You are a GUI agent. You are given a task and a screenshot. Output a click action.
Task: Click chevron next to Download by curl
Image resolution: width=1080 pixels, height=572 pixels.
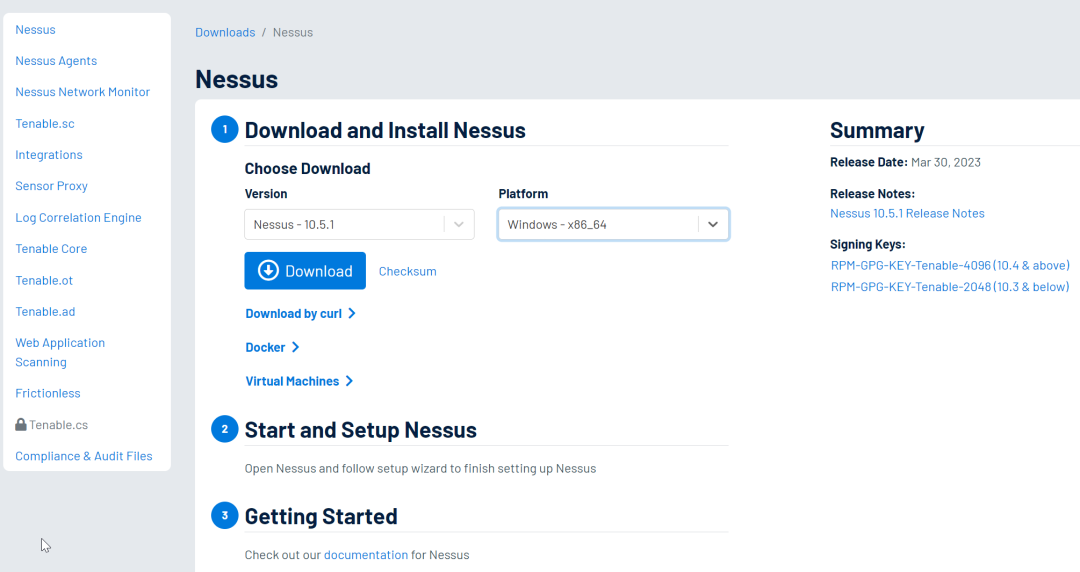352,314
